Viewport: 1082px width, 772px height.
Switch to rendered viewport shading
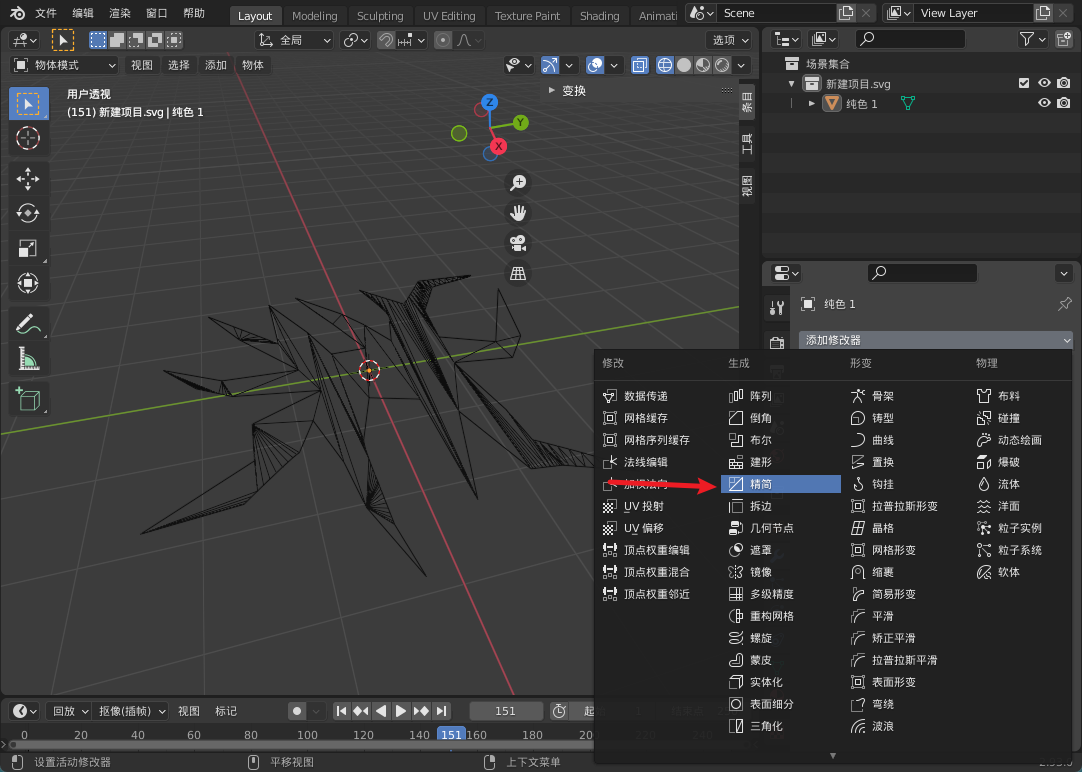click(x=722, y=65)
